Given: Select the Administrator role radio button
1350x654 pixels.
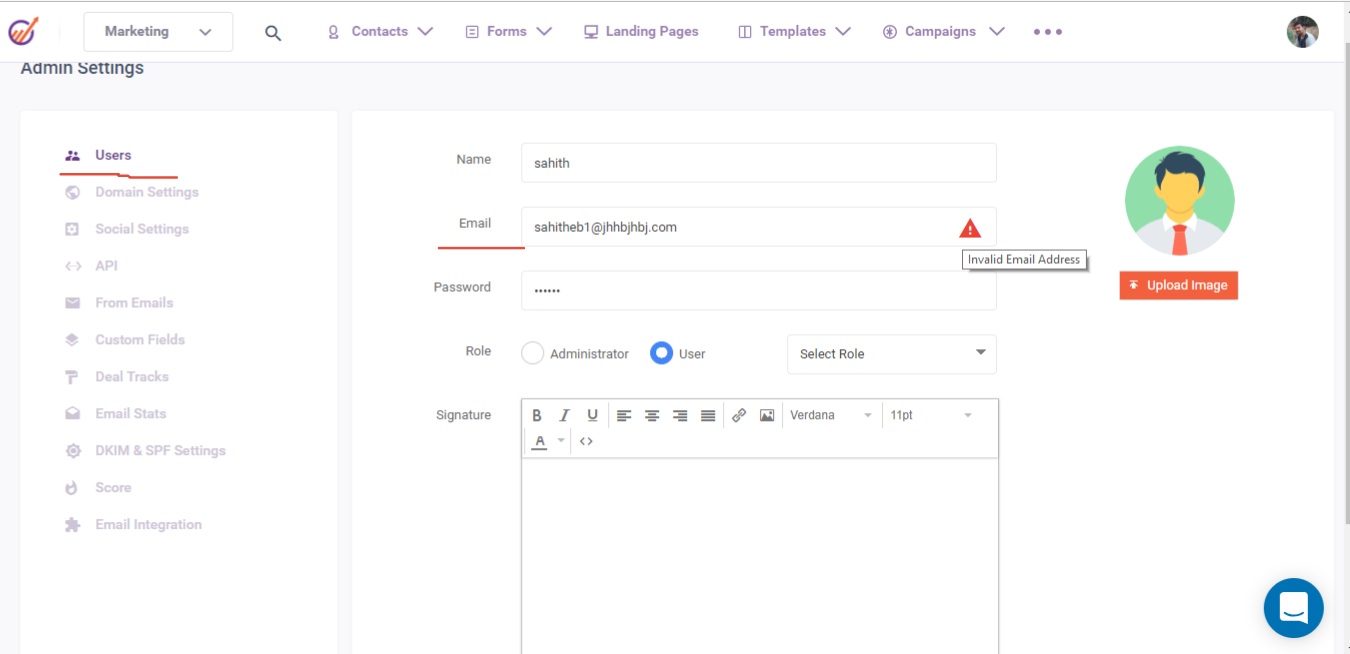Looking at the screenshot, I should point(533,353).
